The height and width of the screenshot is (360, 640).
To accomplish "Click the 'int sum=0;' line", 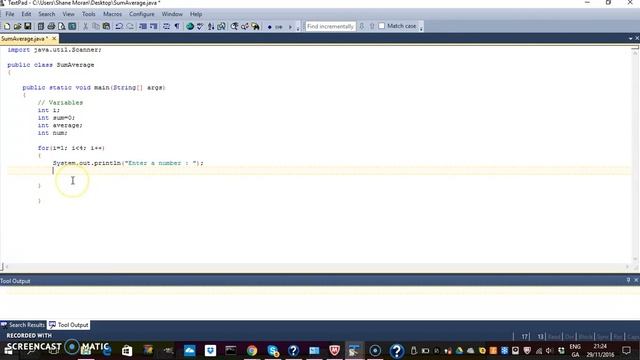I will pyautogui.click(x=56, y=118).
